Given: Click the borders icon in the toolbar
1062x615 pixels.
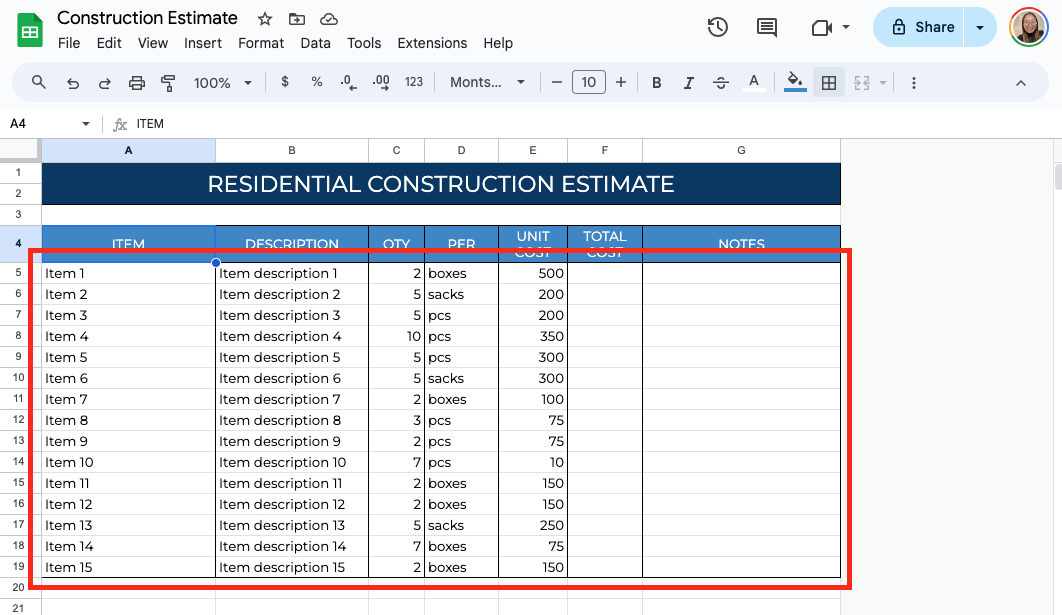Looking at the screenshot, I should pos(828,83).
